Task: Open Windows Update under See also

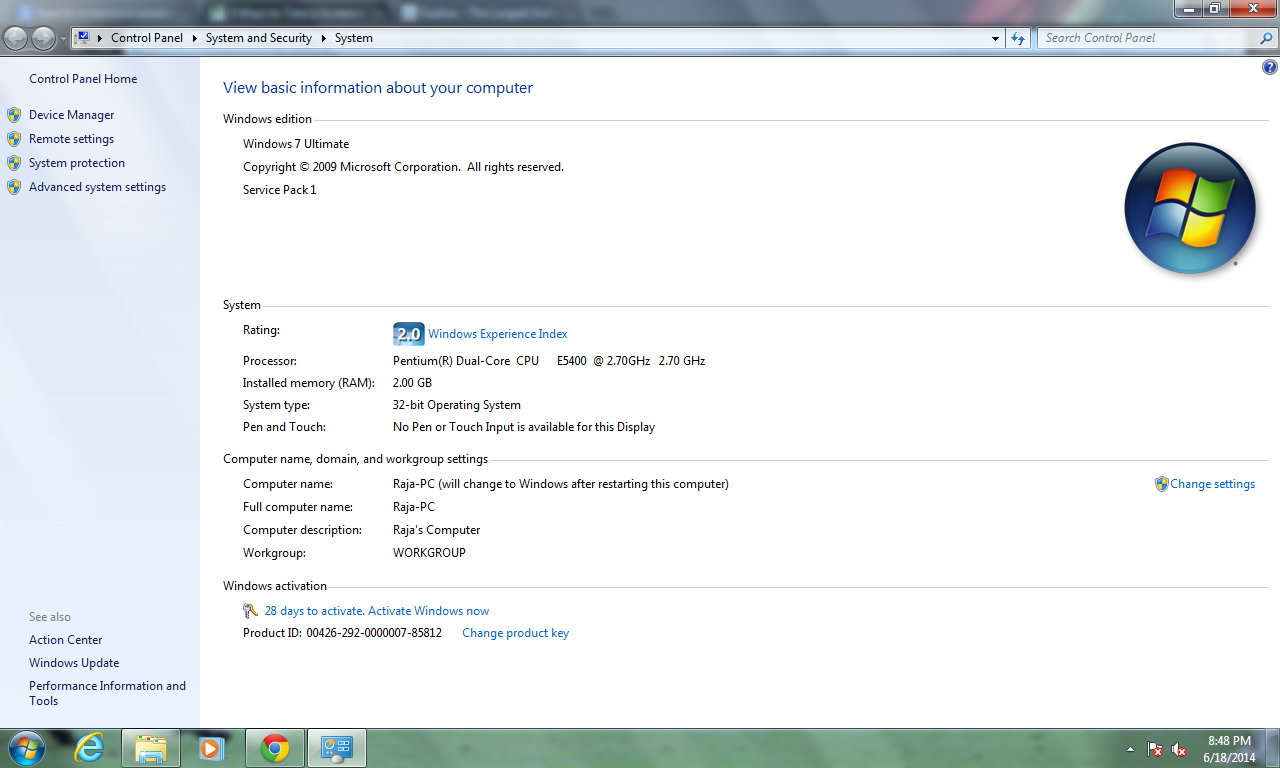Action: pyautogui.click(x=74, y=663)
